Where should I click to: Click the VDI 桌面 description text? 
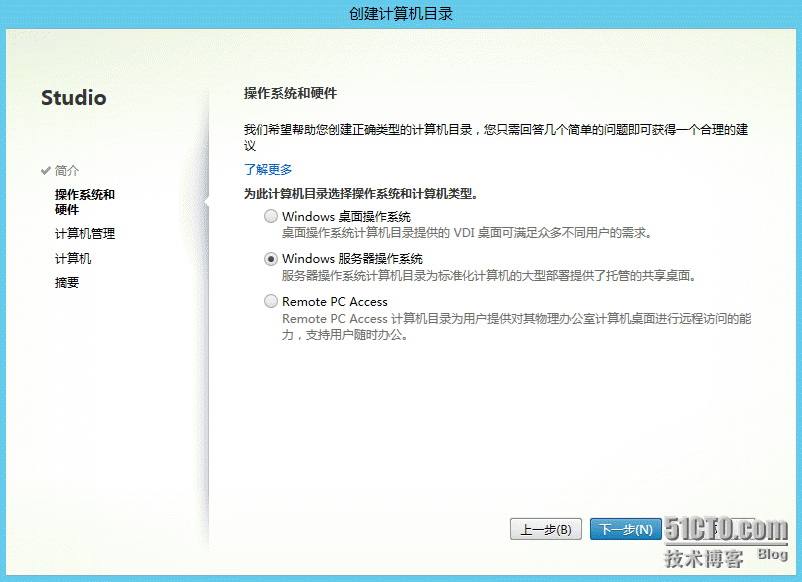coord(467,233)
